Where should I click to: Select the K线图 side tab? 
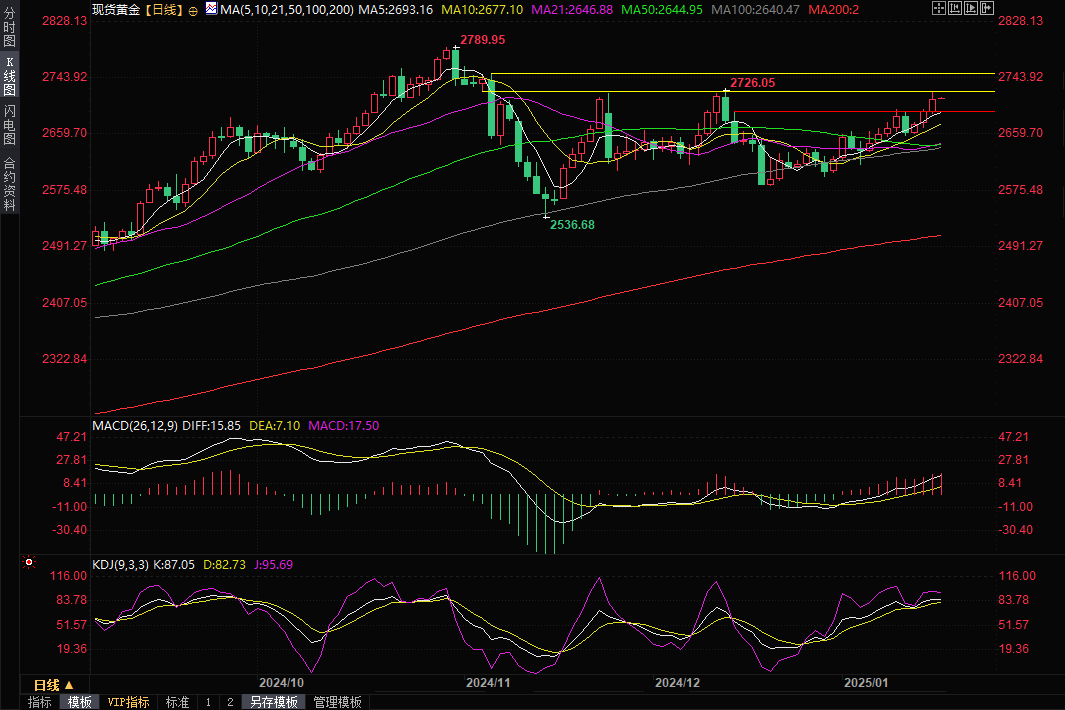pos(10,76)
